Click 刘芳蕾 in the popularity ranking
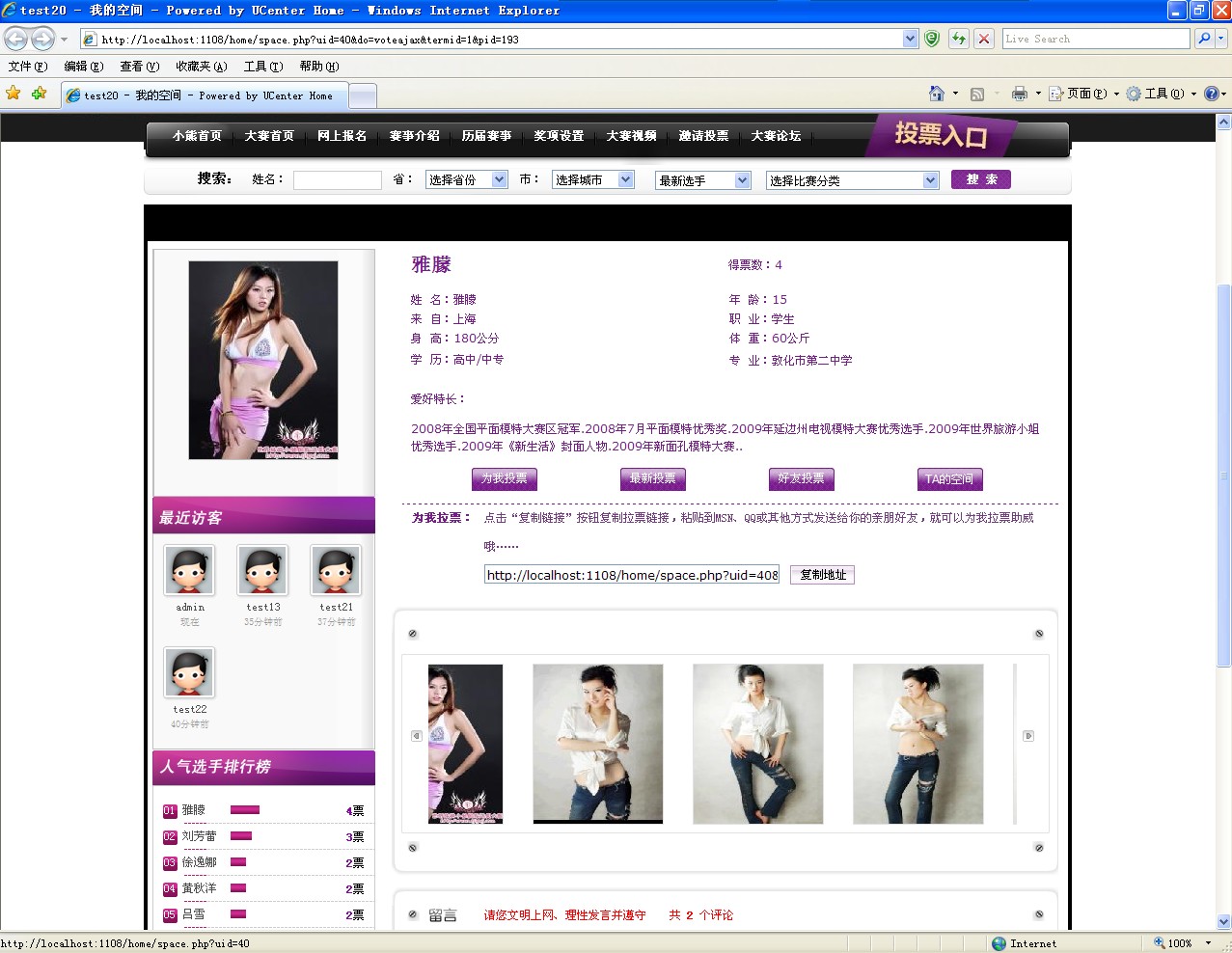This screenshot has height=953, width=1232. pyautogui.click(x=199, y=836)
